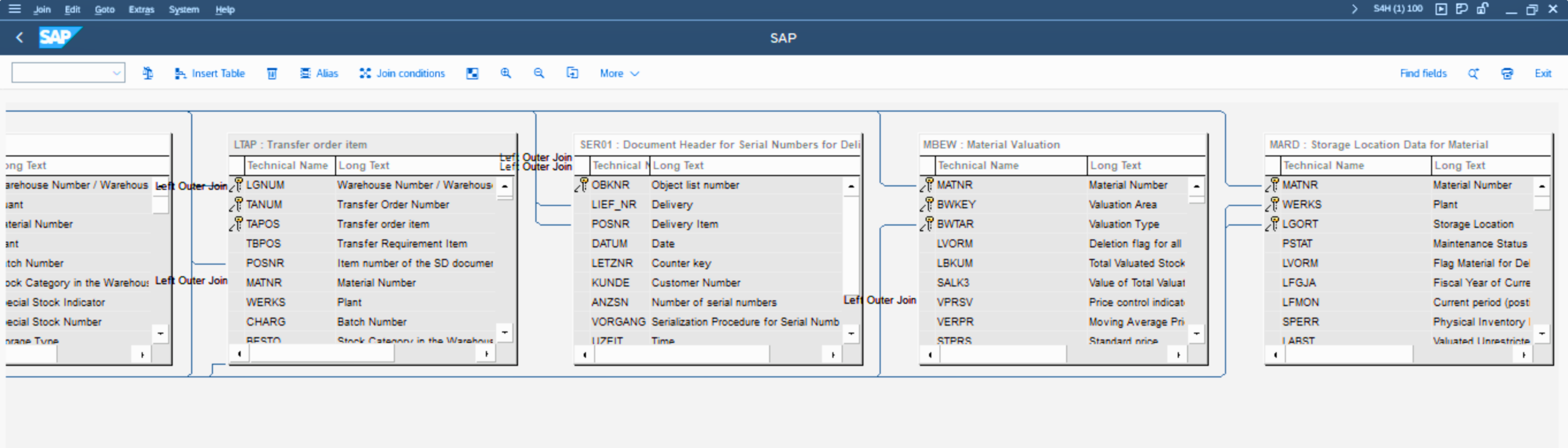Open the command field dropdown
The height and width of the screenshot is (448, 1568).
coord(116,73)
